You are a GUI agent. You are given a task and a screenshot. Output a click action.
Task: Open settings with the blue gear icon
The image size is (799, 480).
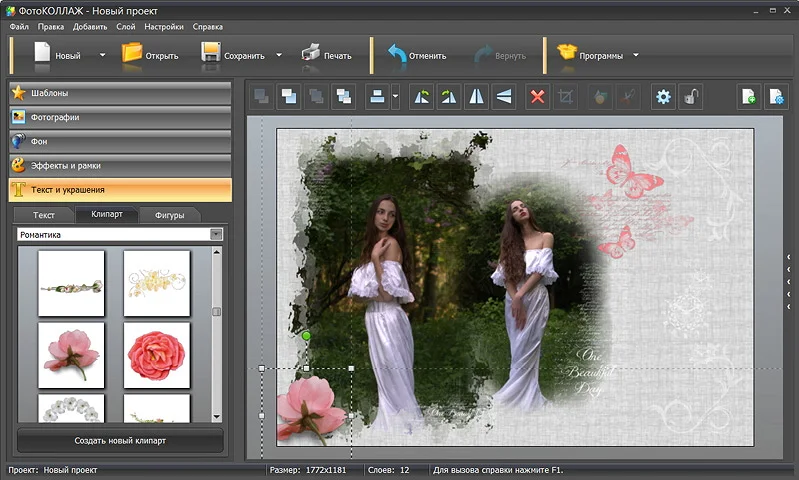coord(663,97)
